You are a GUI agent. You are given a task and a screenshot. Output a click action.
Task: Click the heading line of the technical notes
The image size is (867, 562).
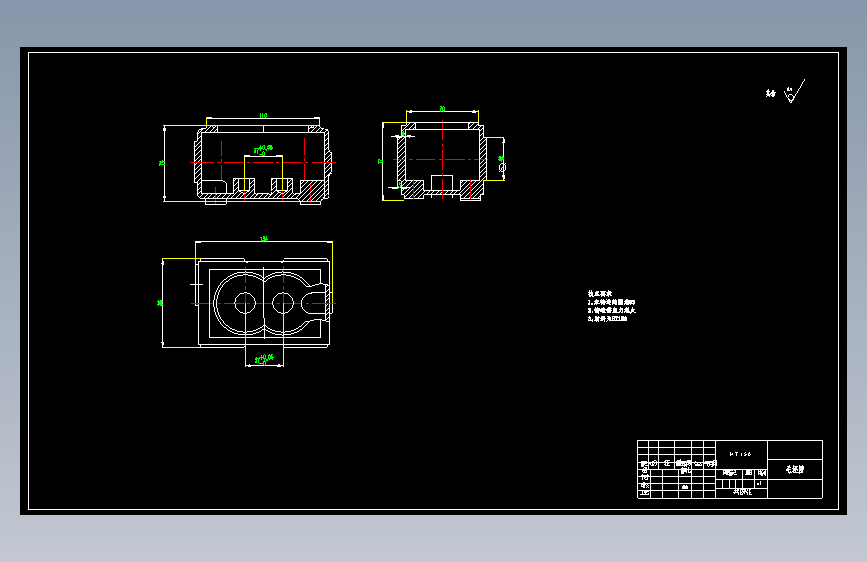click(x=600, y=294)
